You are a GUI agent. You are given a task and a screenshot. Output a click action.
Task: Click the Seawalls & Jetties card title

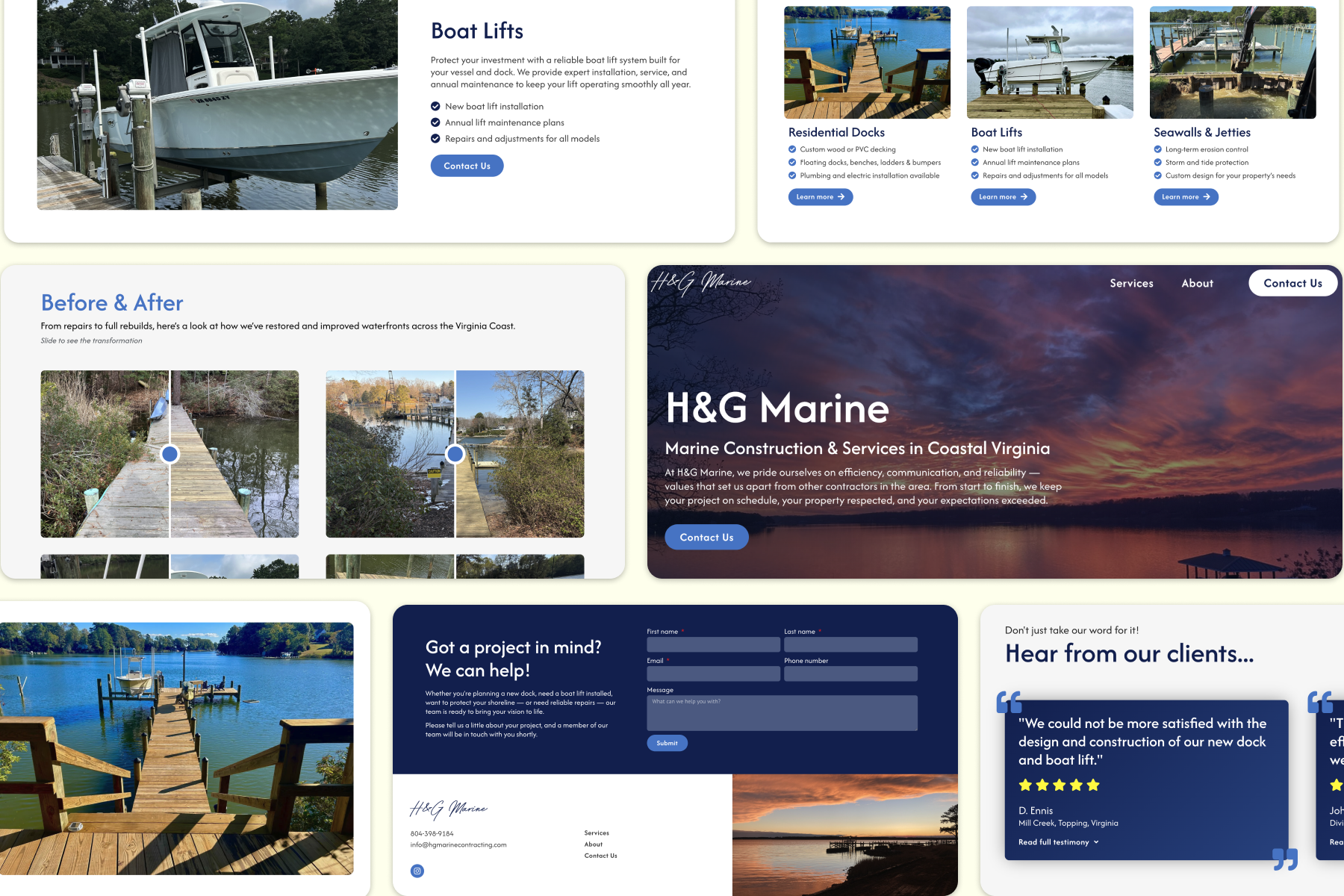[x=1202, y=132]
